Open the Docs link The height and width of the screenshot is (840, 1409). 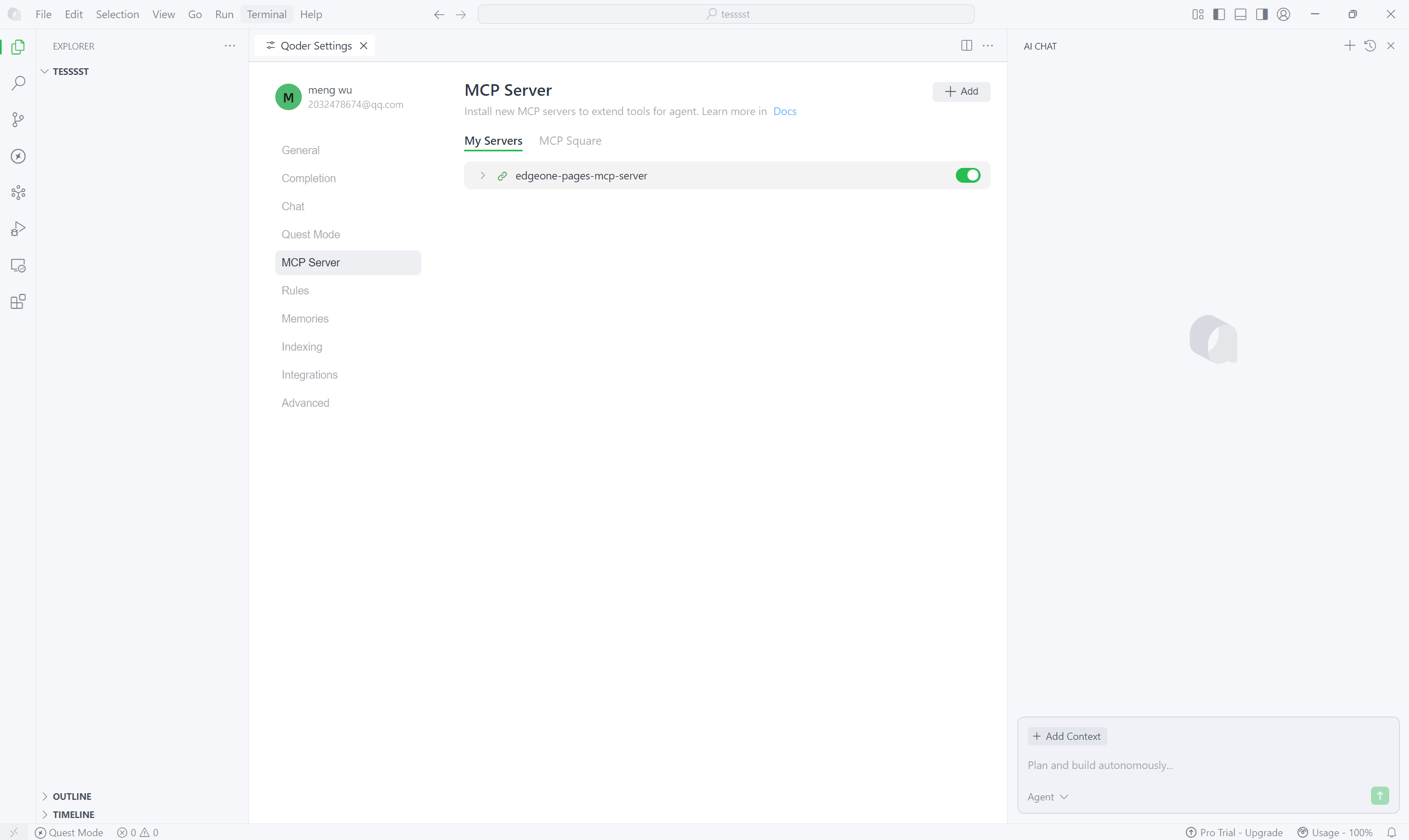click(x=785, y=112)
